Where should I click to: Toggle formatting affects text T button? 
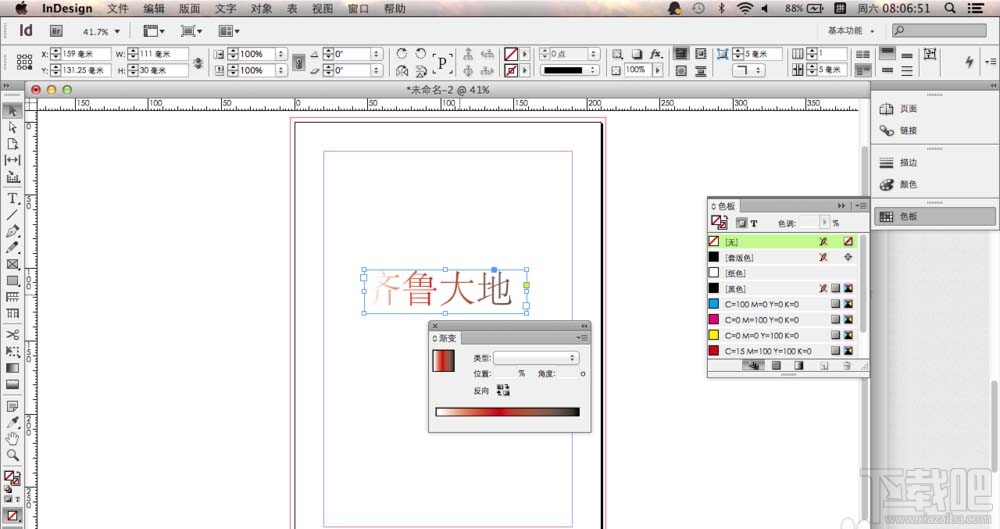point(754,223)
